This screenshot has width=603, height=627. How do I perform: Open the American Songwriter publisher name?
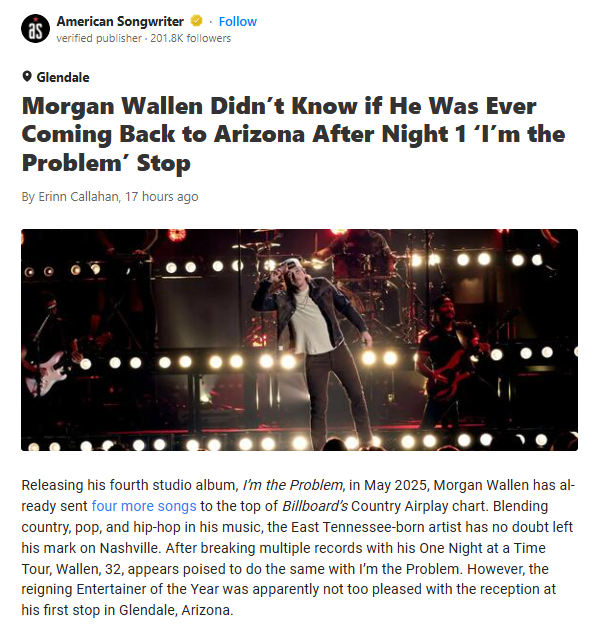coord(120,21)
